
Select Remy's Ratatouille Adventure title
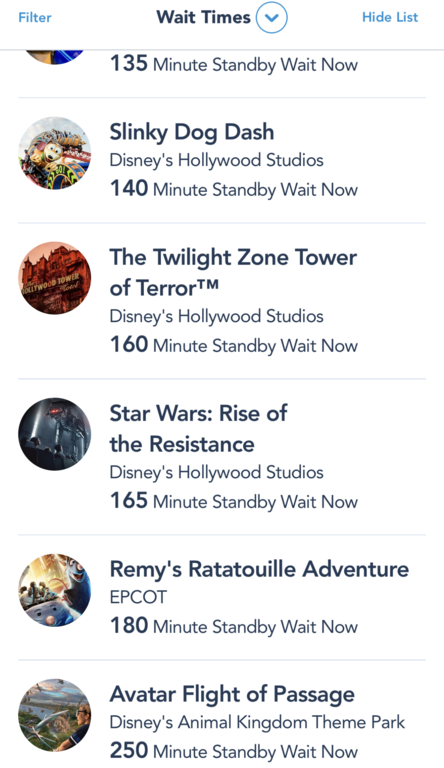[x=259, y=569]
